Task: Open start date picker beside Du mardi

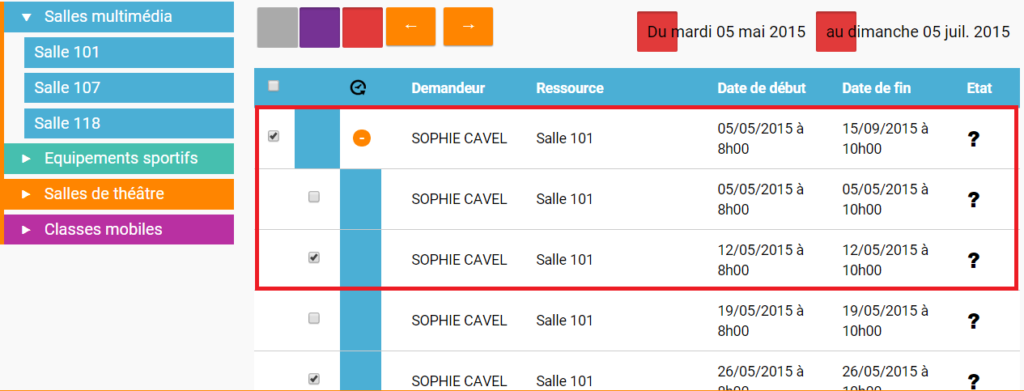Action: [657, 31]
